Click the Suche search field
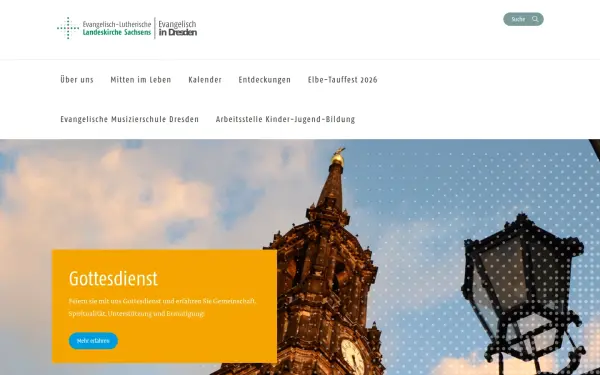600x375 pixels. point(523,19)
